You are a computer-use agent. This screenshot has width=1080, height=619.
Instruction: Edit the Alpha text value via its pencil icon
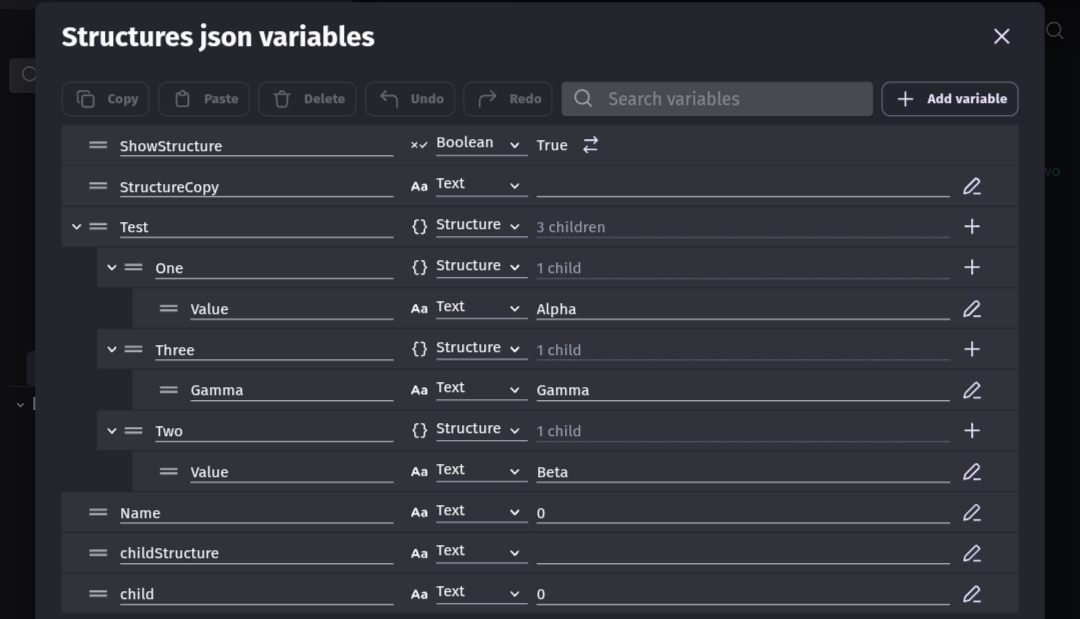[971, 309]
